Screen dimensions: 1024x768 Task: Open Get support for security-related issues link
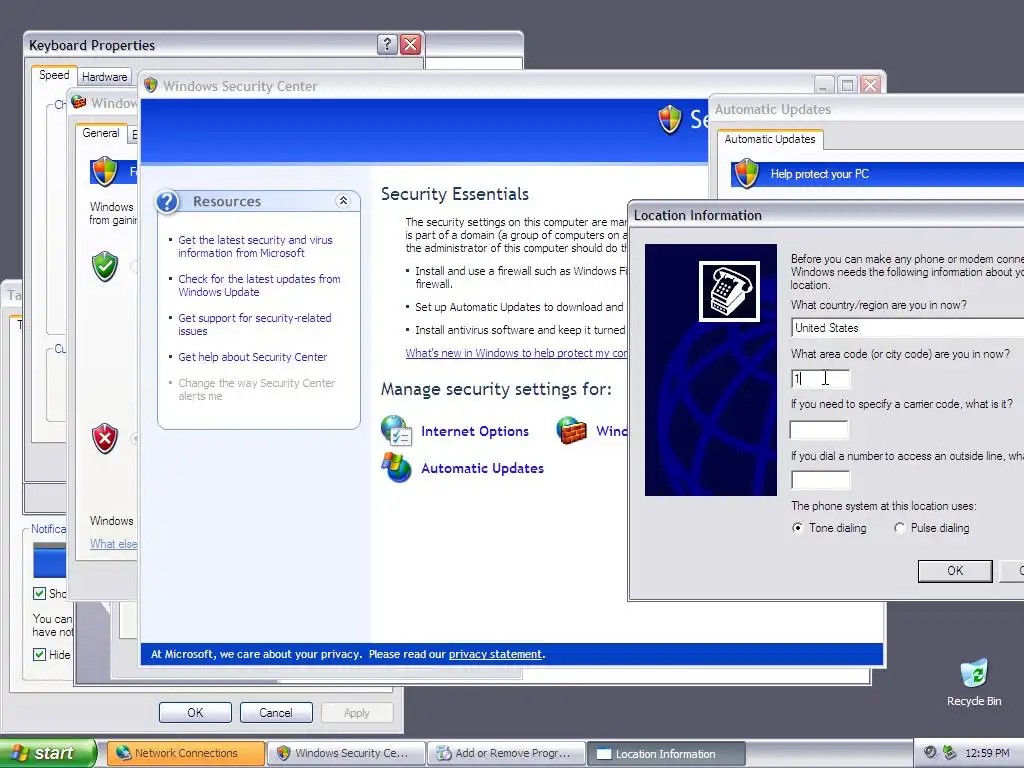(x=255, y=325)
